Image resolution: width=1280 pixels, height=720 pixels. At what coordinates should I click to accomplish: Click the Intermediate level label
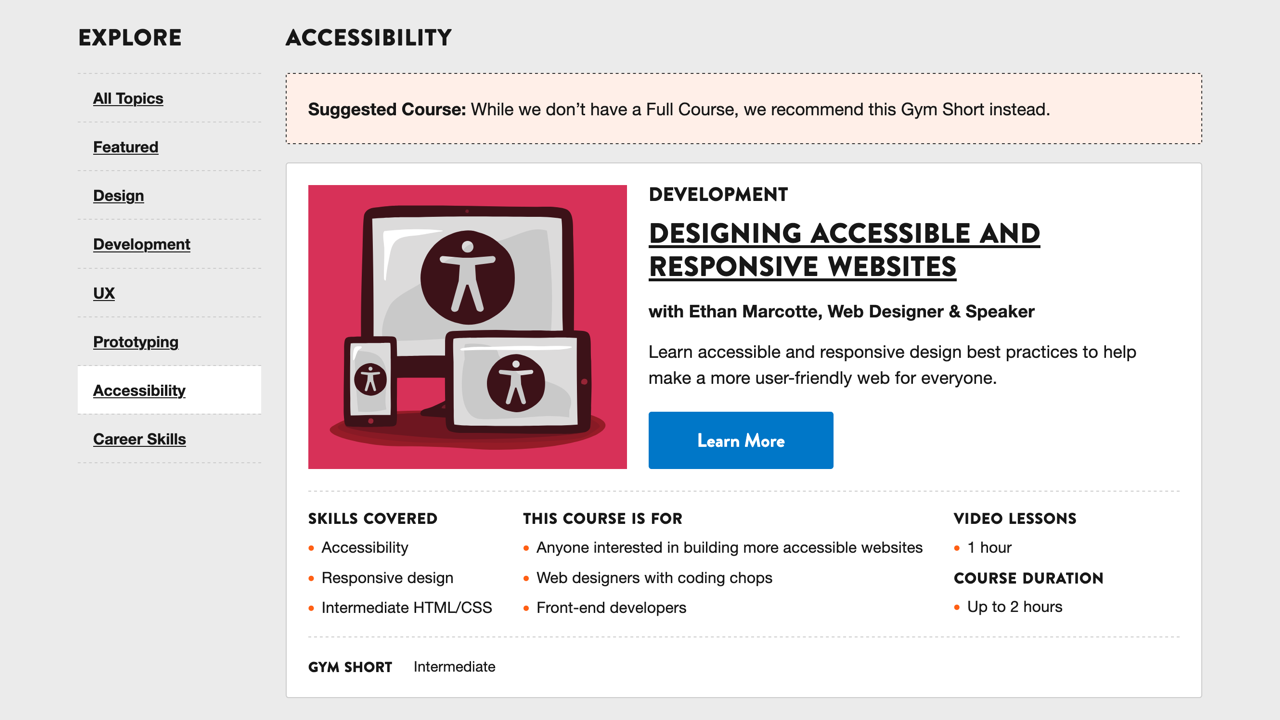tap(454, 667)
